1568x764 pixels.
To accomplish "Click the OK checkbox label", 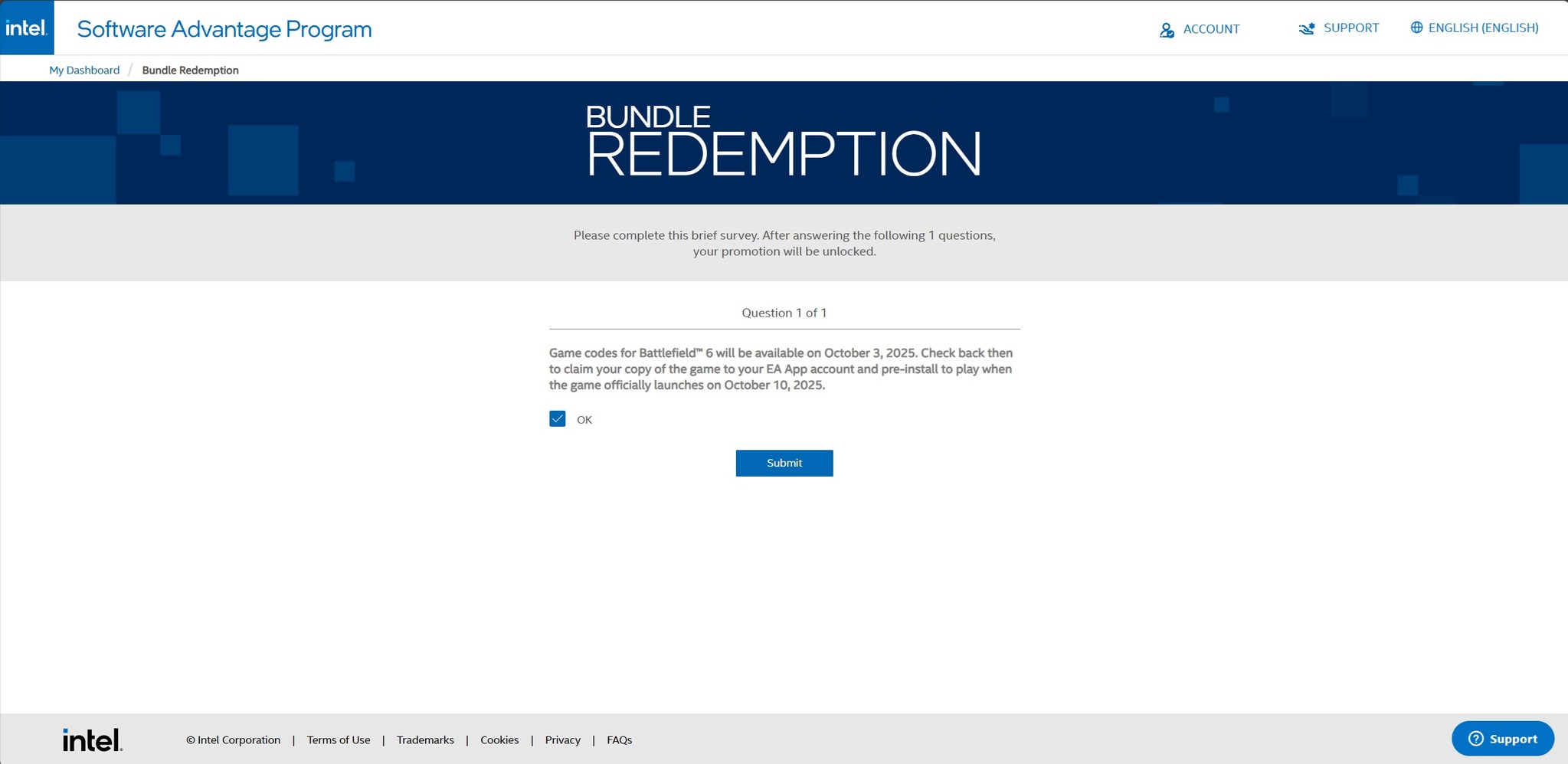I will click(584, 420).
